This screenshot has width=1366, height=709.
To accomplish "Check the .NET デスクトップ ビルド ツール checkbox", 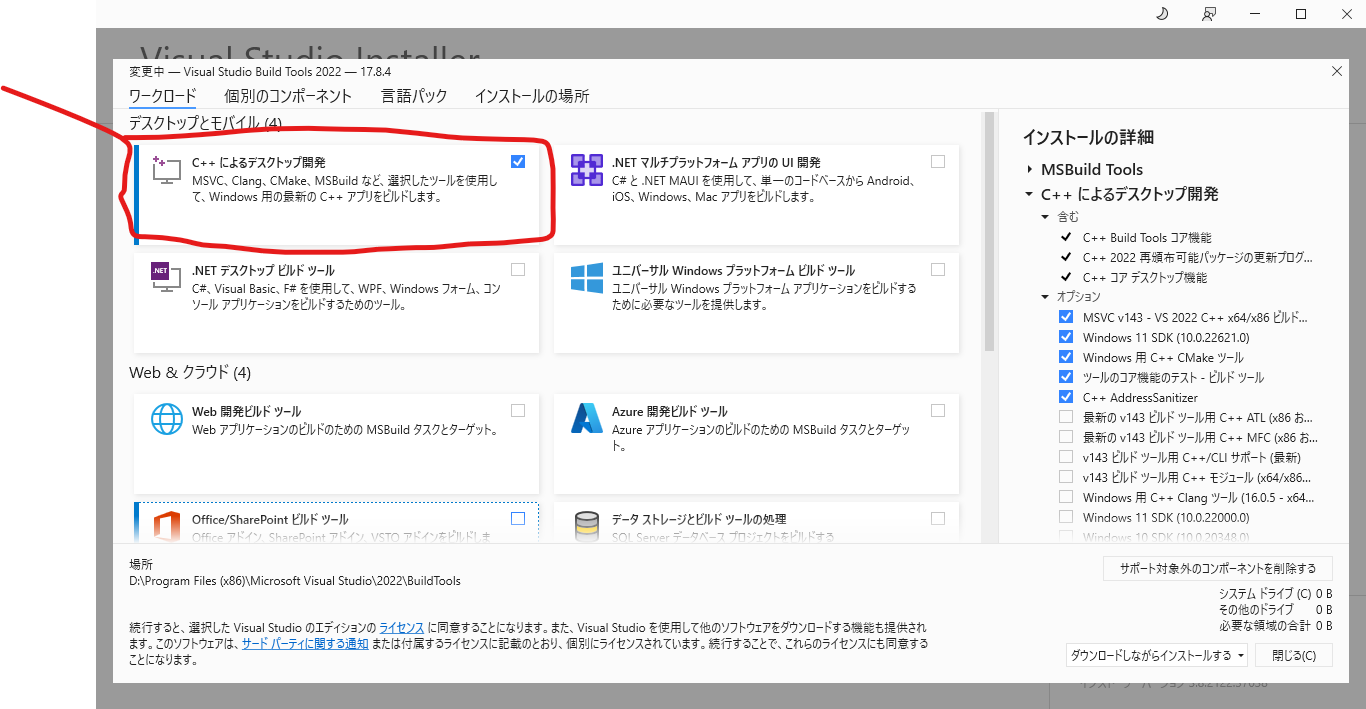I will [x=517, y=269].
